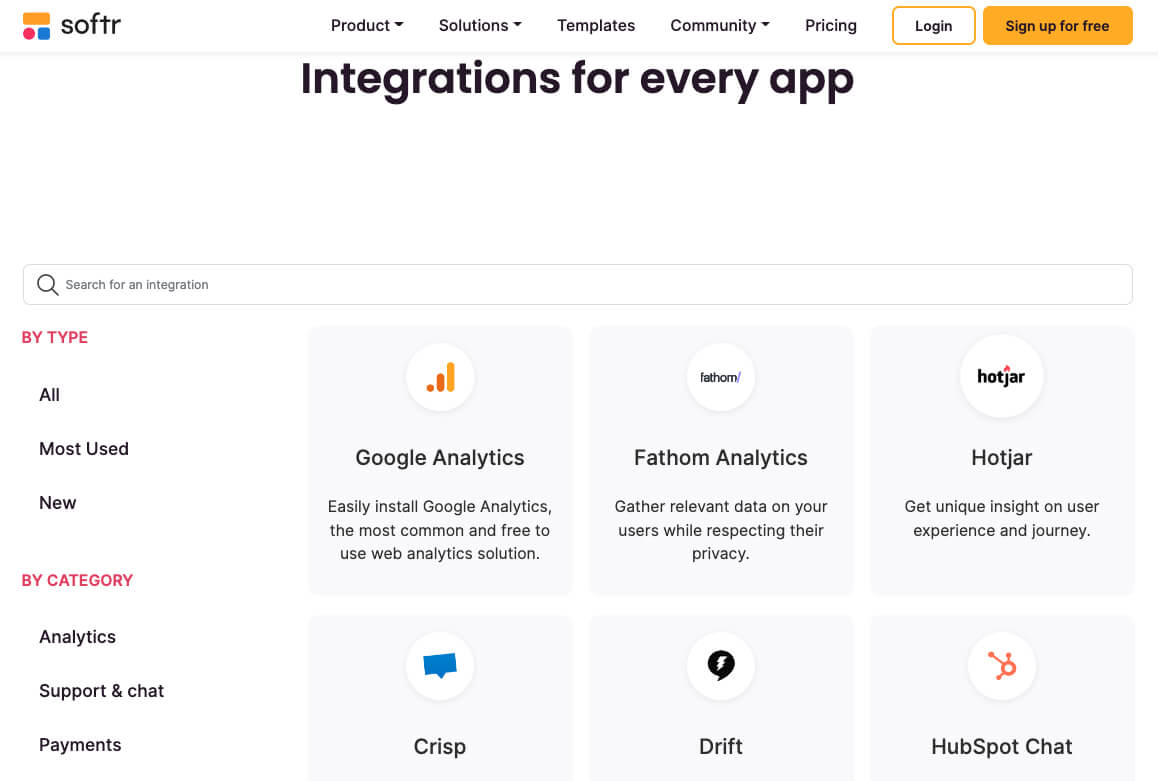Screen dimensions: 1158x781
Task: Click the Google Analytics integration icon
Action: [x=440, y=377]
